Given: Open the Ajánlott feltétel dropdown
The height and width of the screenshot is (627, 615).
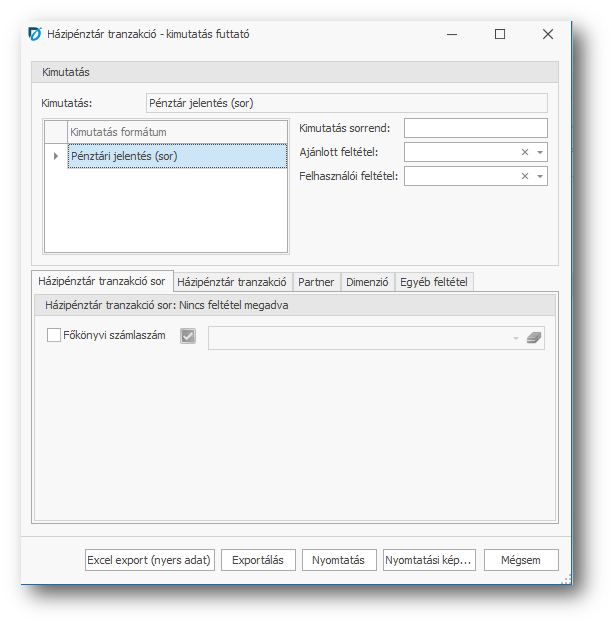Looking at the screenshot, I should tap(540, 152).
